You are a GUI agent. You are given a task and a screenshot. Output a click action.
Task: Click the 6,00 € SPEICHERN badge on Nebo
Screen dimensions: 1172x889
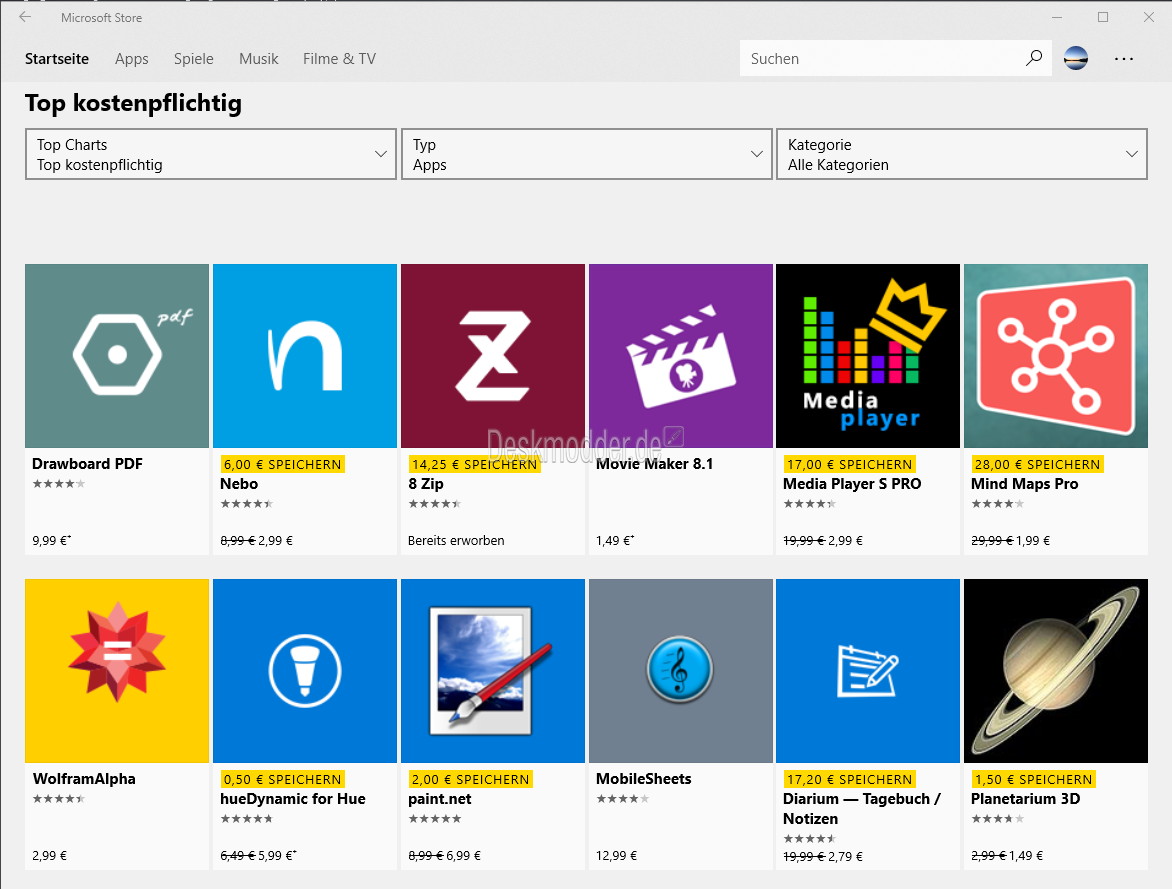coord(283,464)
